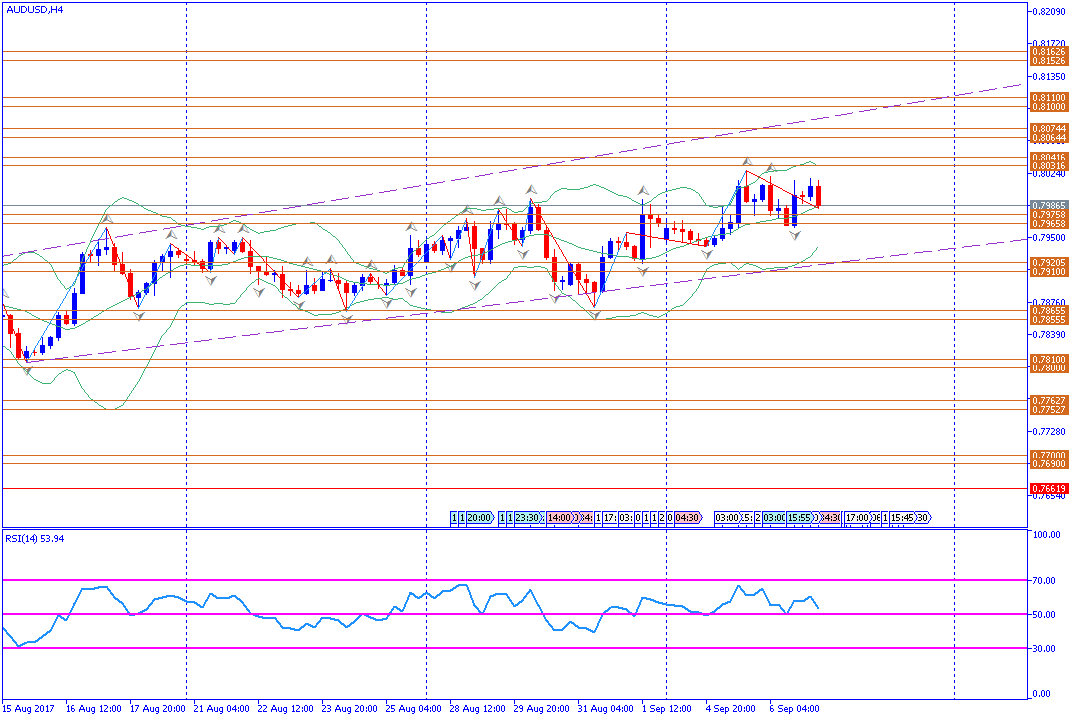Select the red 0.76619 price level tag
Image resolution: width=1080 pixels, height=720 pixels.
tap(1046, 489)
